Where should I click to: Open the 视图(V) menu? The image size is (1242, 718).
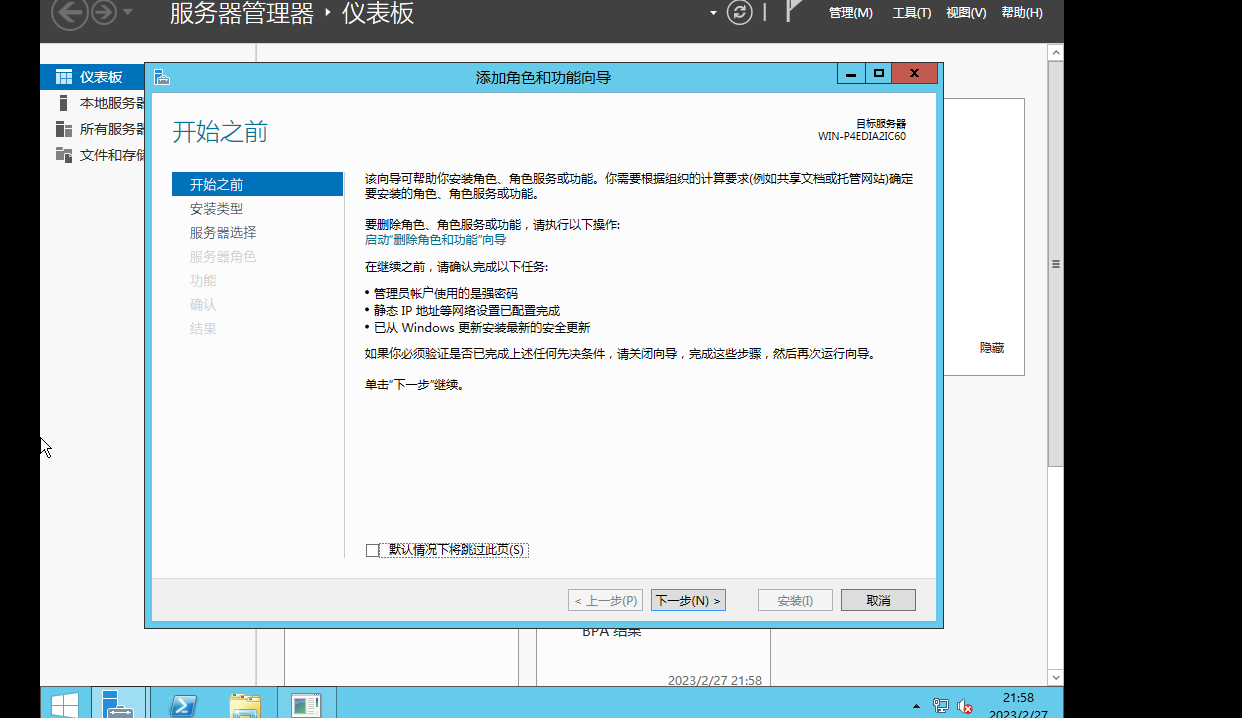966,13
